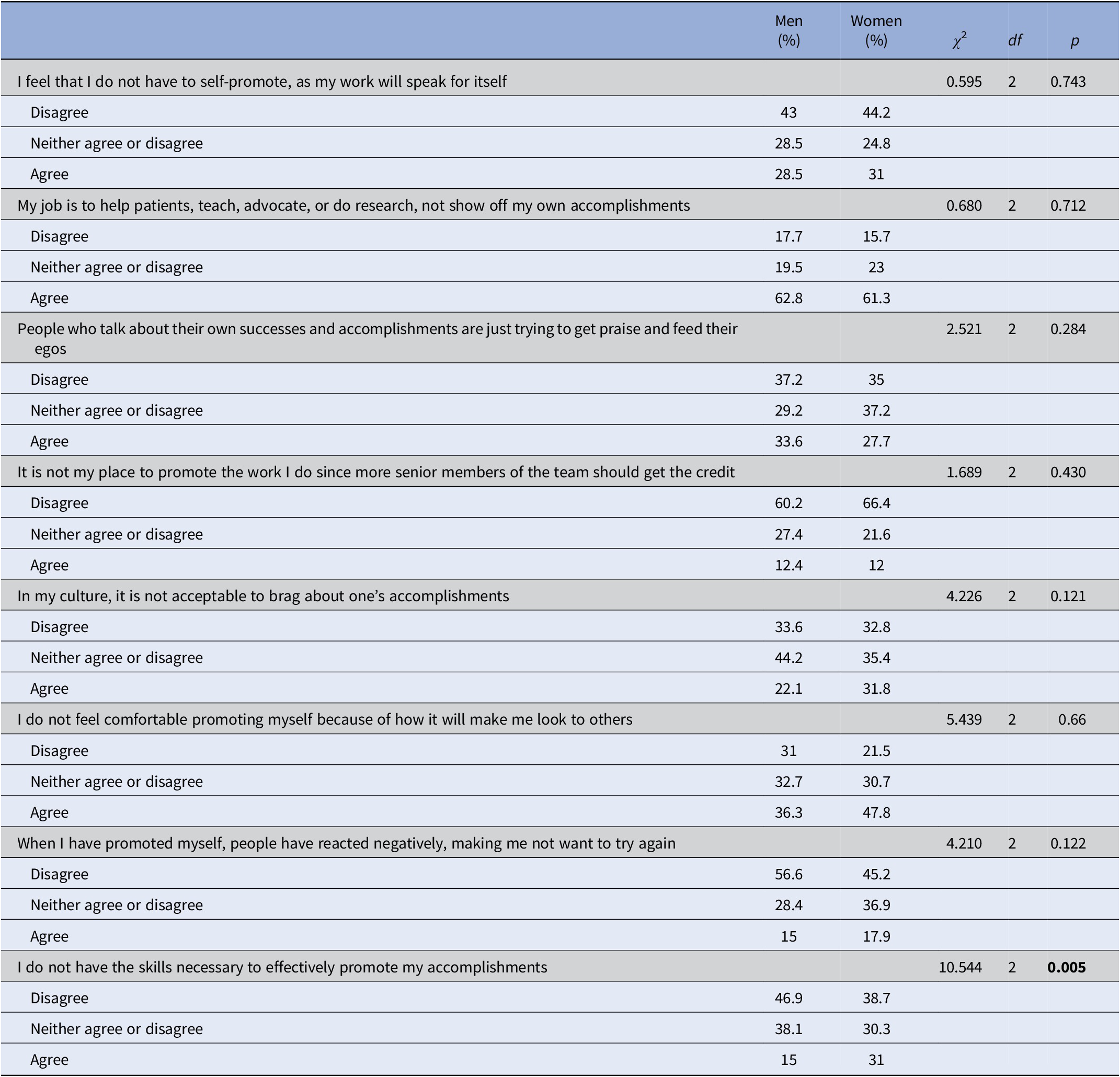
Task: Select the statement about people reacting negatively
Action: [346, 844]
